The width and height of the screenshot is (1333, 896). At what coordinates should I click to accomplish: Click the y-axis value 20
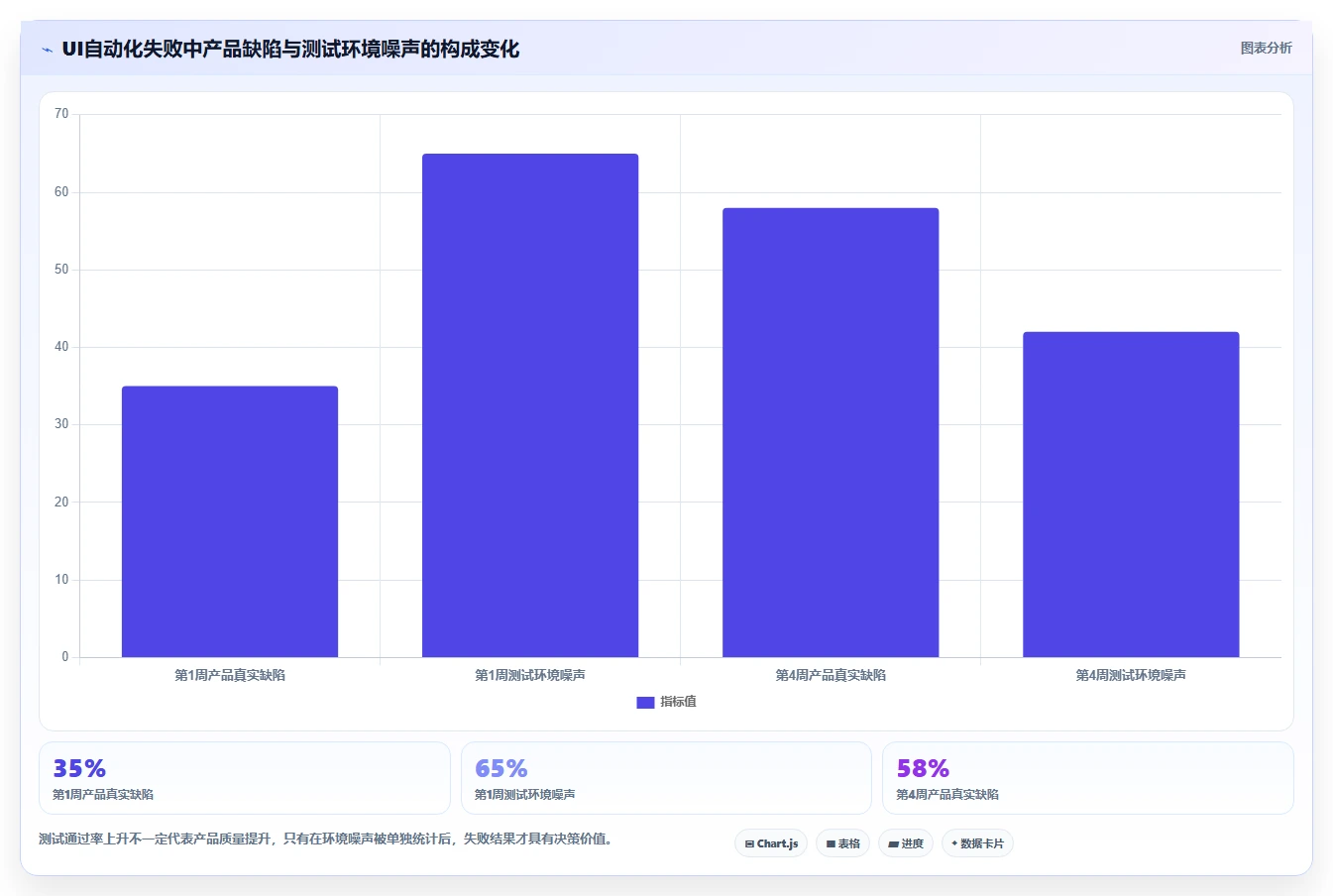click(61, 503)
